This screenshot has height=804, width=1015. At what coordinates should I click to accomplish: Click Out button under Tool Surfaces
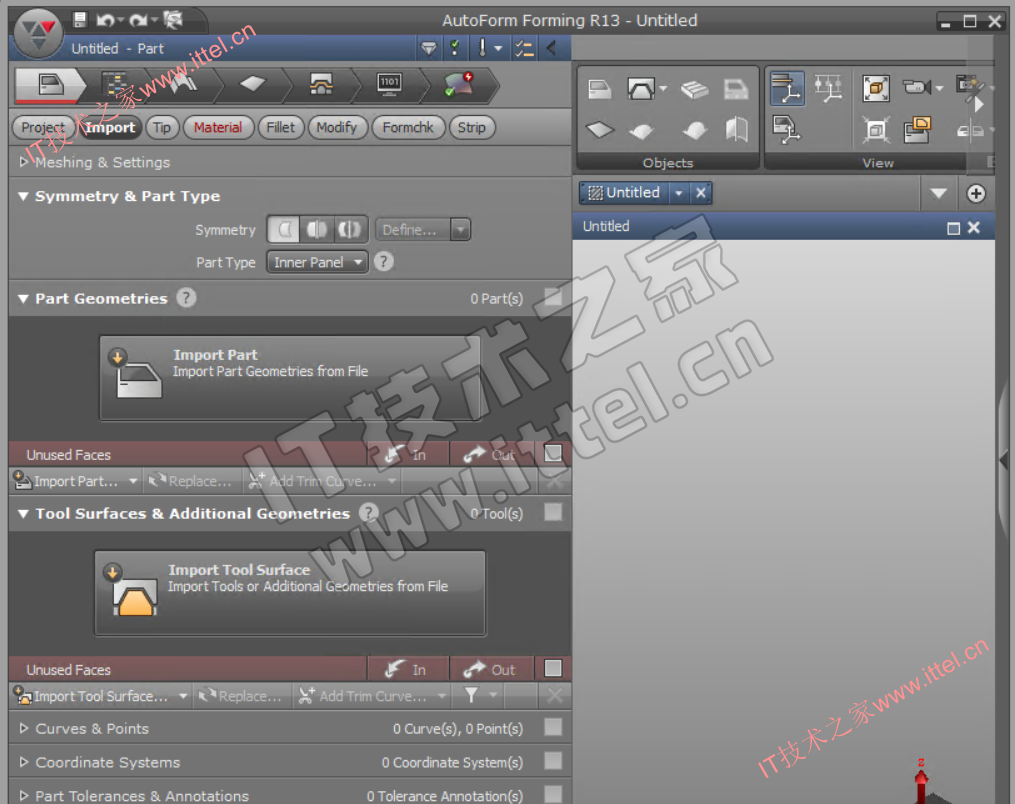[490, 670]
